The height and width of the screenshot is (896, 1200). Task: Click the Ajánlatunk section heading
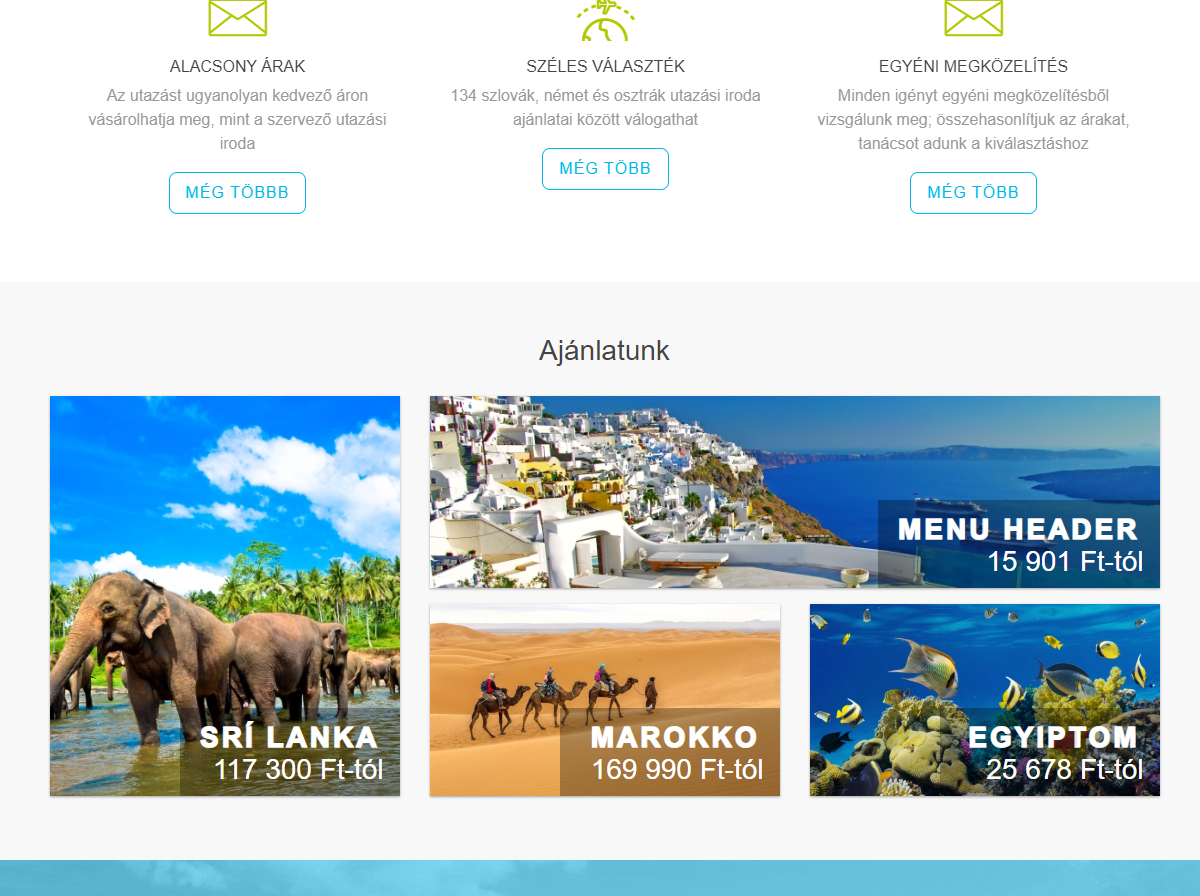point(604,351)
